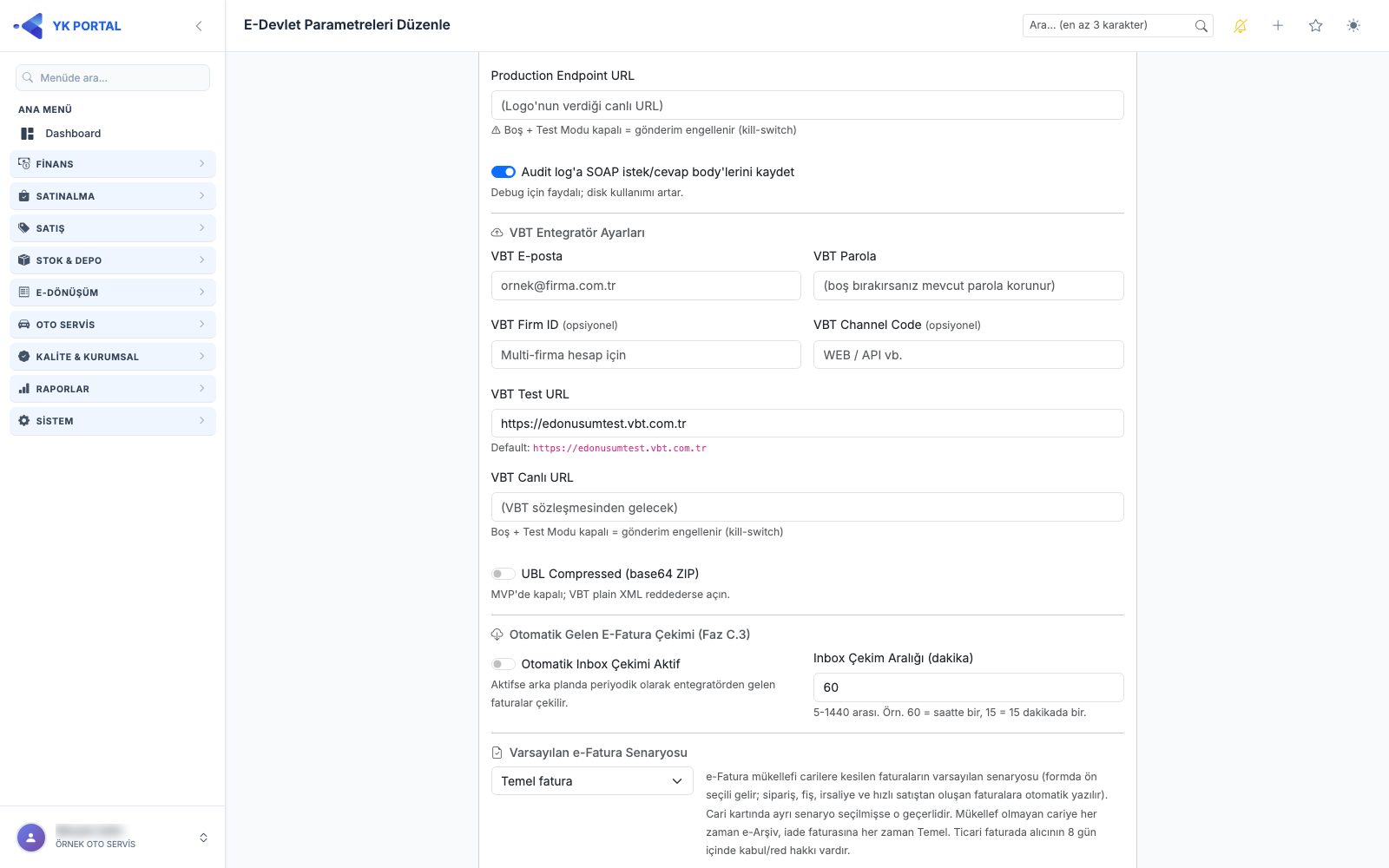
Task: Turn on Otomatik Inbox Çekimi Aktif
Action: [504, 664]
